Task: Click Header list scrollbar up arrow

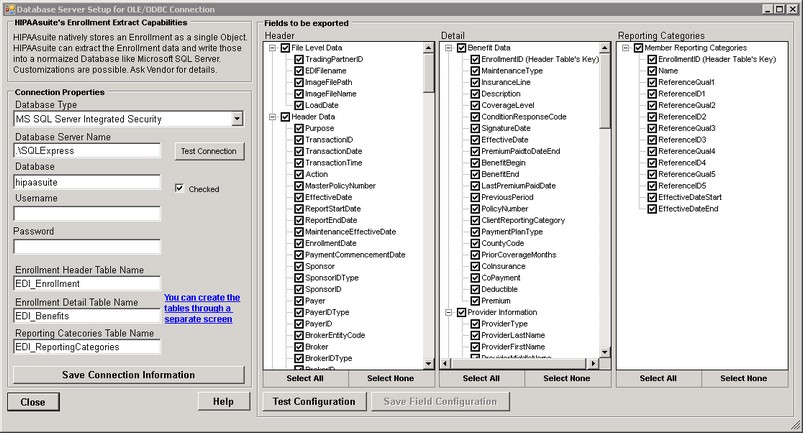Action: (429, 48)
